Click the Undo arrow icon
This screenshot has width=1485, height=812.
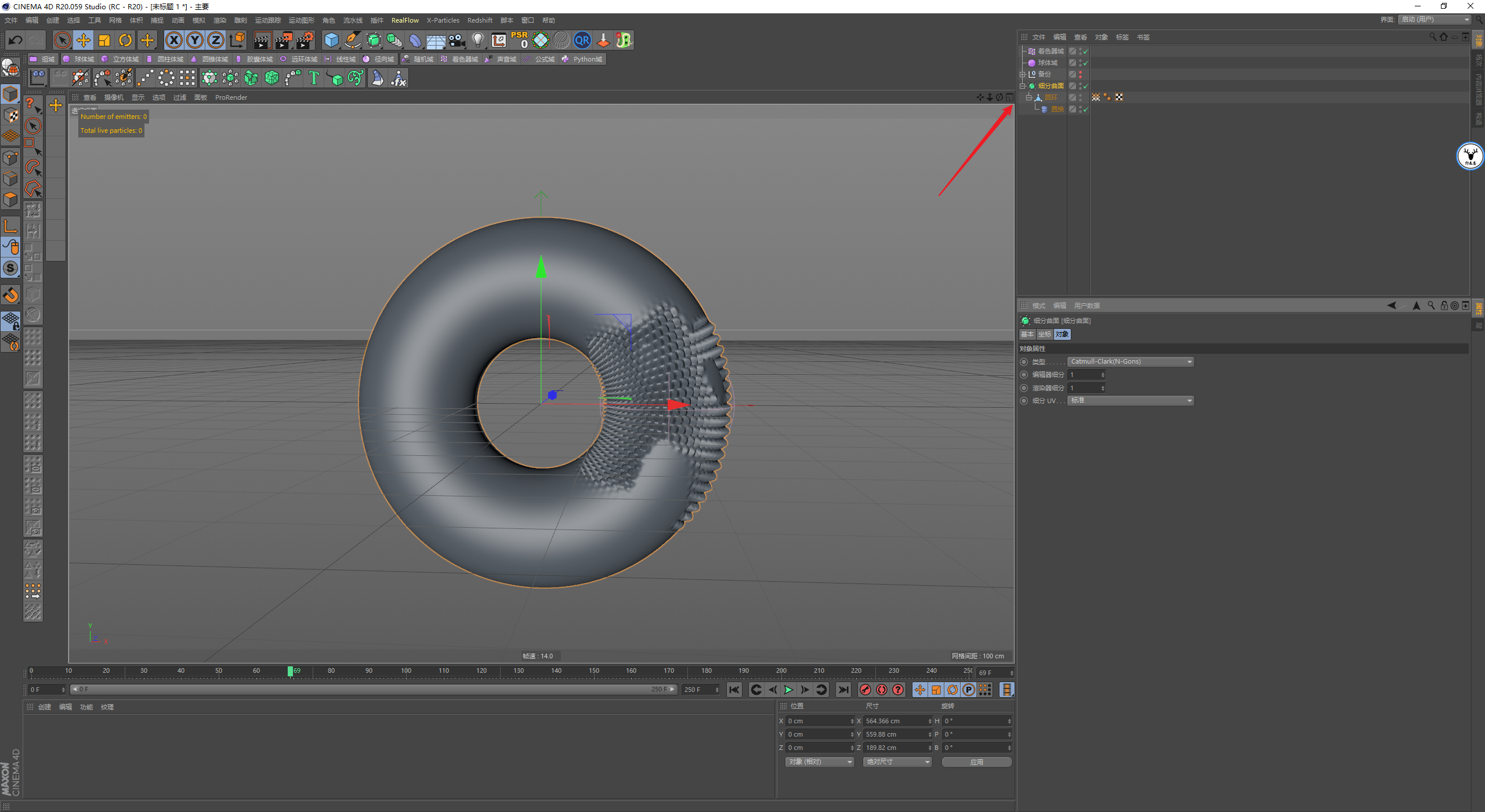(x=16, y=40)
